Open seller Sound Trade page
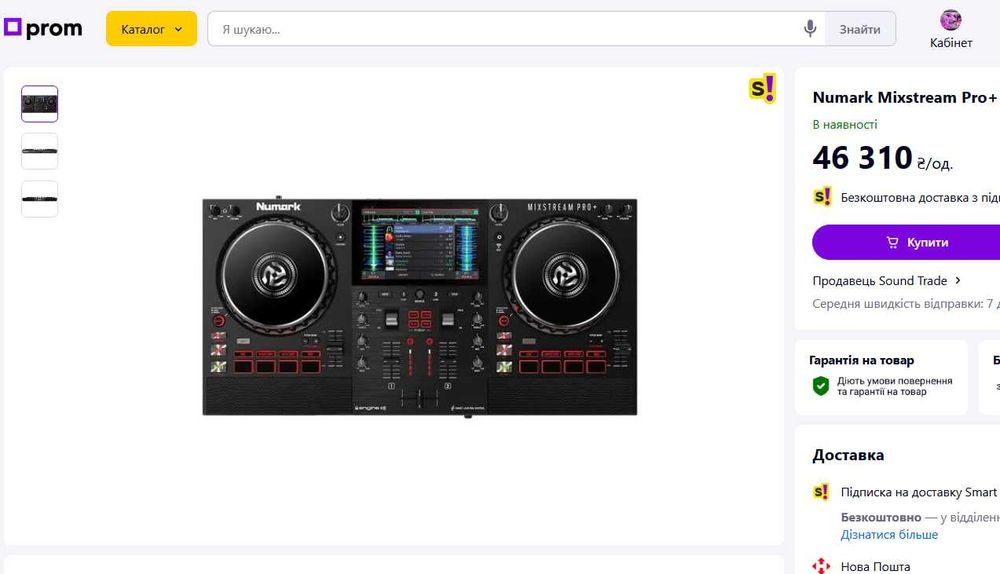The width and height of the screenshot is (1000, 574). point(879,281)
